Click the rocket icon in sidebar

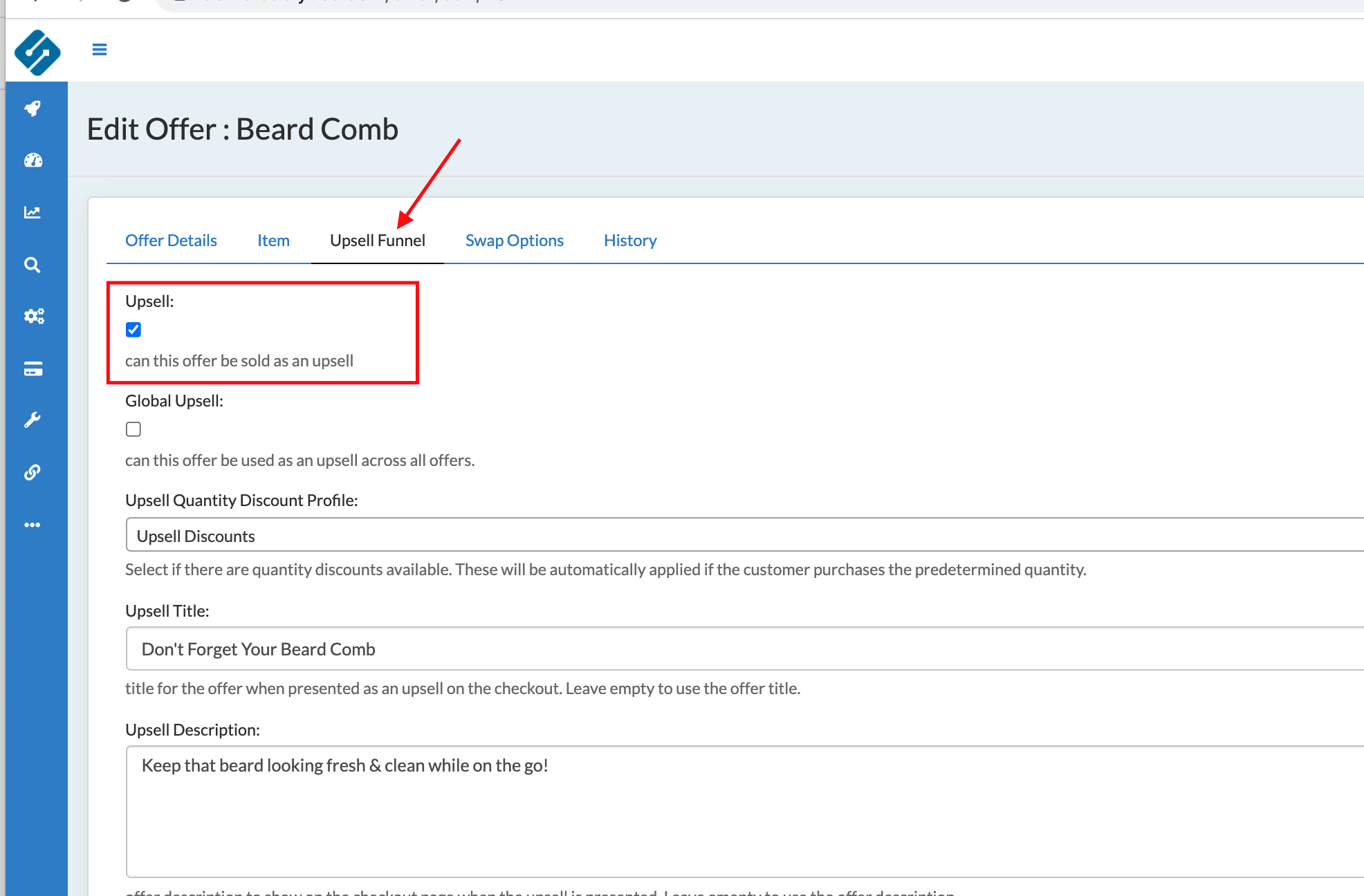coord(33,109)
